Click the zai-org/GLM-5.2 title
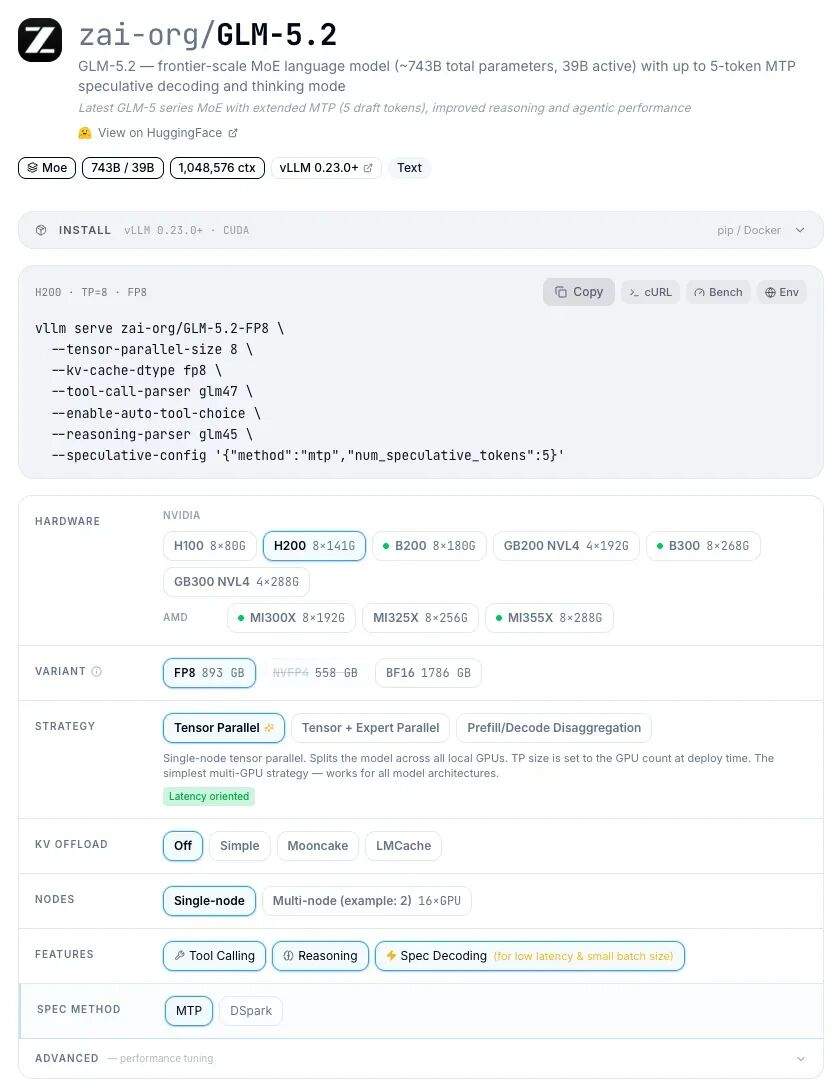Screen dimensions: 840x1089 click(208, 35)
